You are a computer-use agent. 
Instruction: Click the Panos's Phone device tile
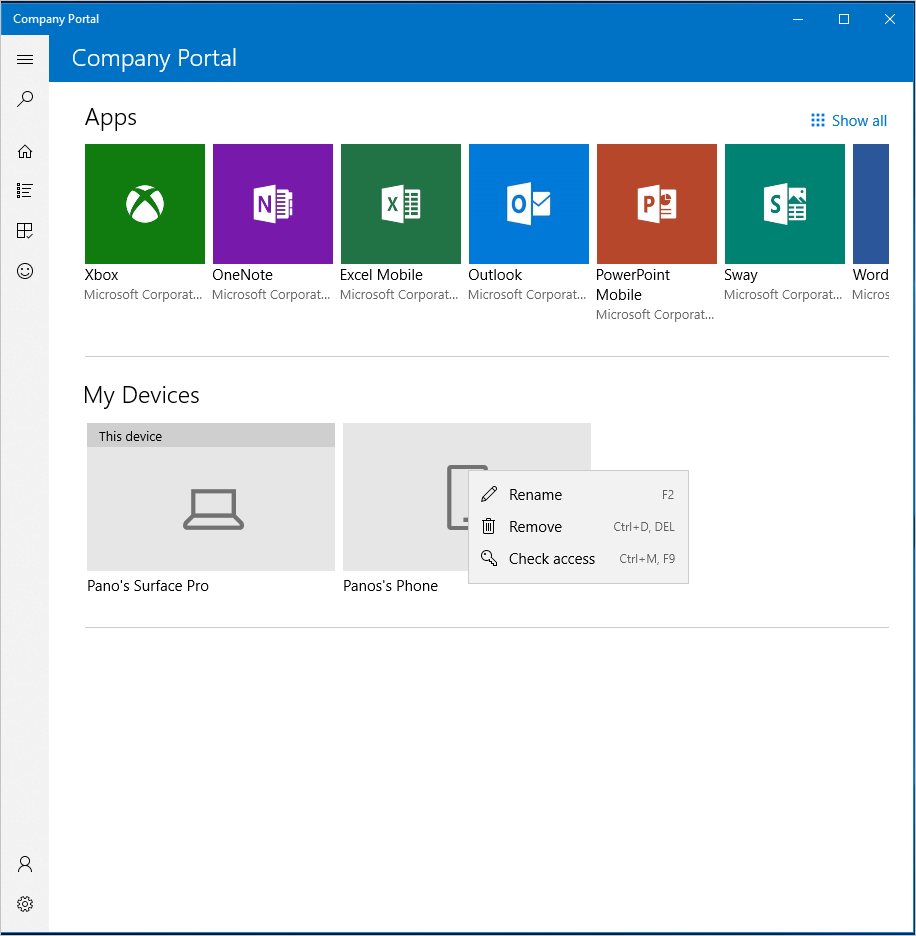pyautogui.click(x=405, y=497)
